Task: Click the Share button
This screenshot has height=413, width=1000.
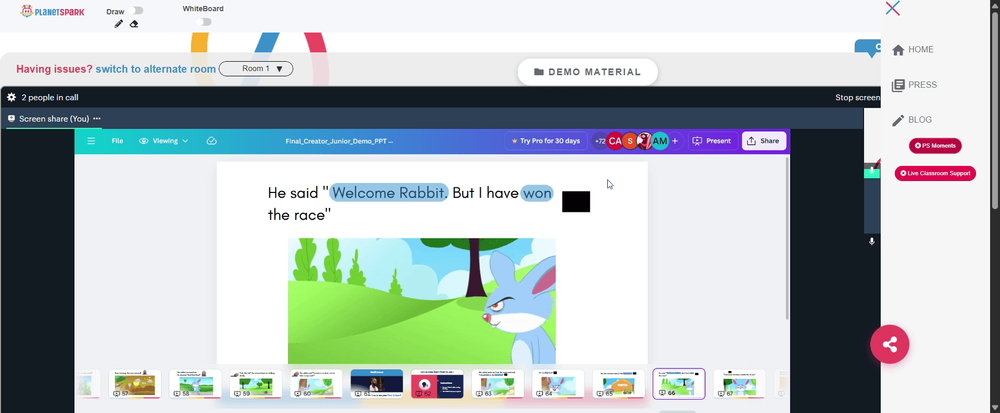Action: [764, 141]
